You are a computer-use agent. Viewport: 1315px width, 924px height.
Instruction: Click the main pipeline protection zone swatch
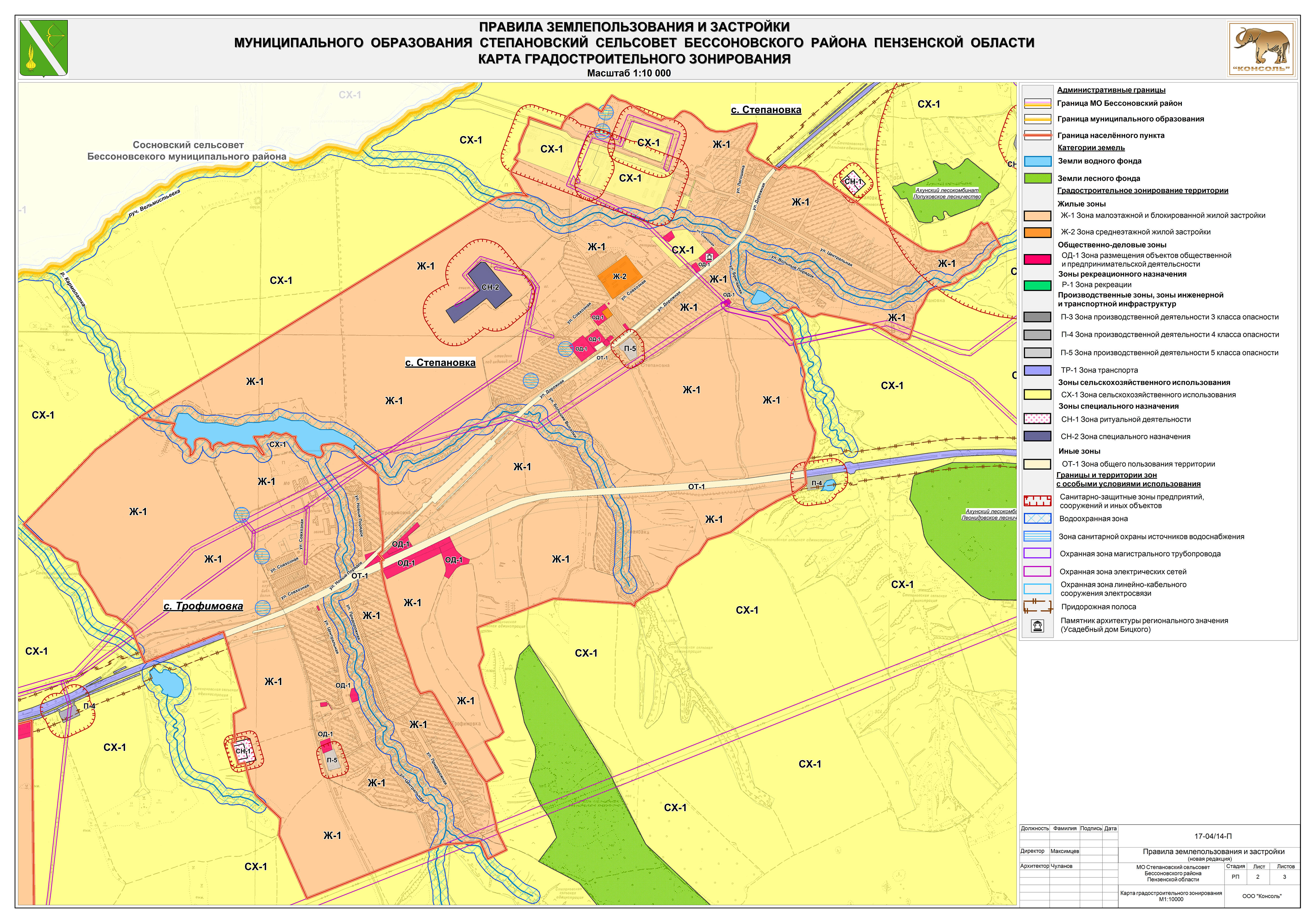click(x=1037, y=554)
